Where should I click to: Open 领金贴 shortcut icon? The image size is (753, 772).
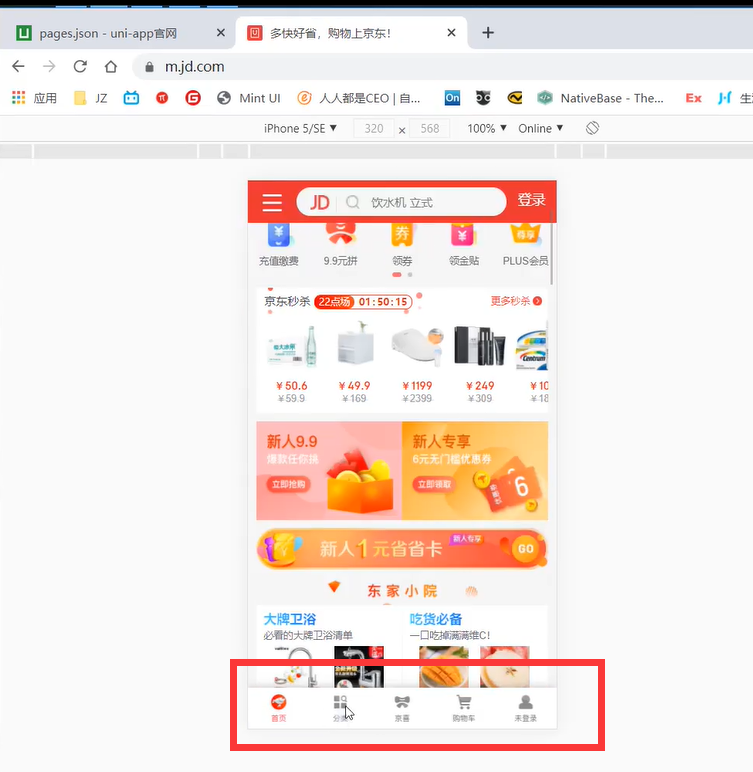[x=463, y=235]
